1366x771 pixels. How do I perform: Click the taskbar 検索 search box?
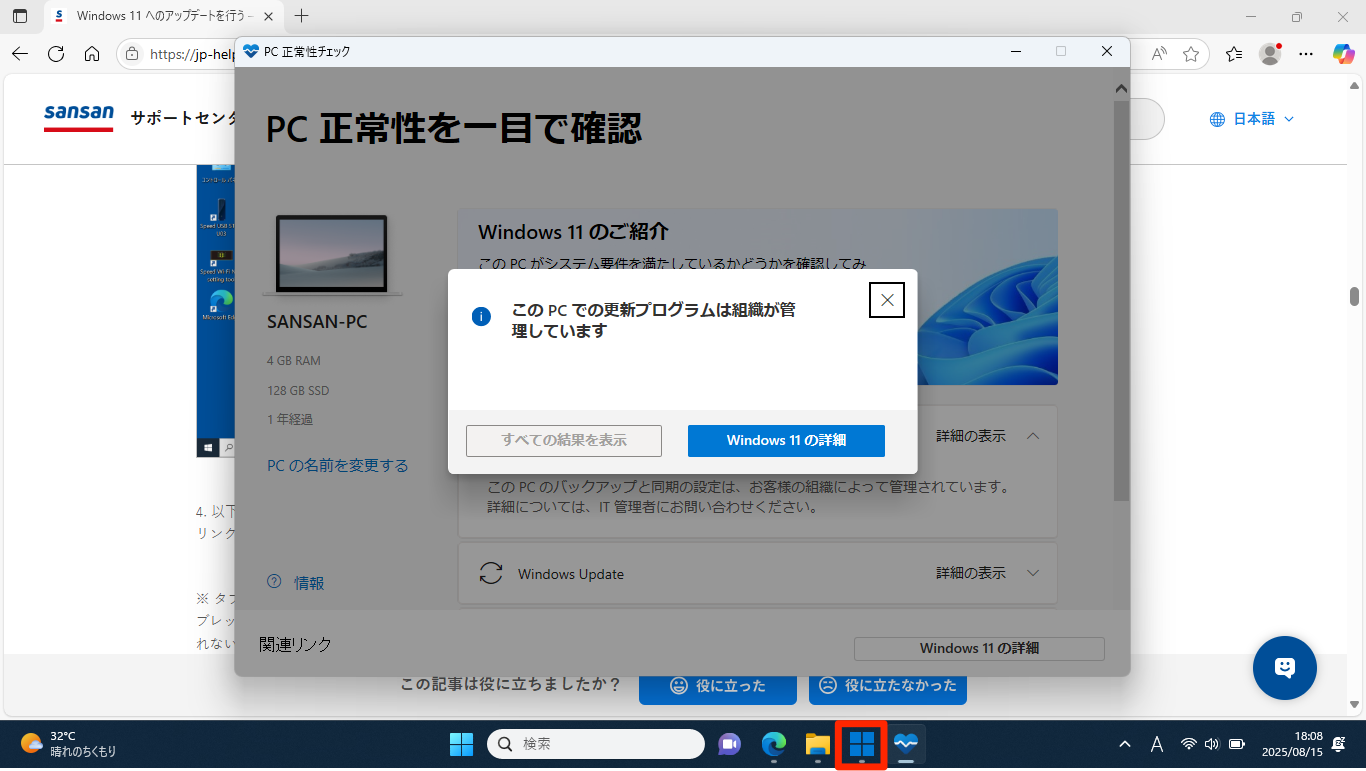(596, 744)
